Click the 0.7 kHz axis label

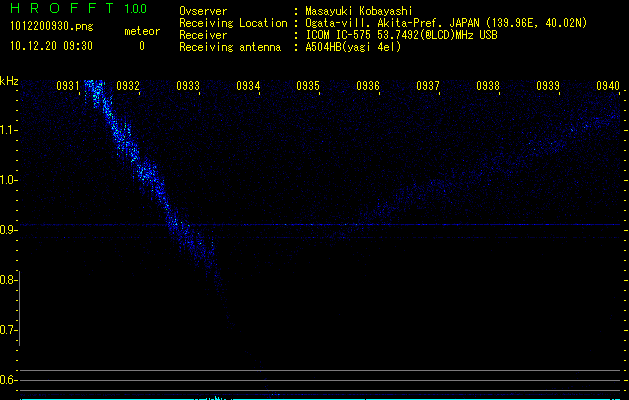click(8, 330)
